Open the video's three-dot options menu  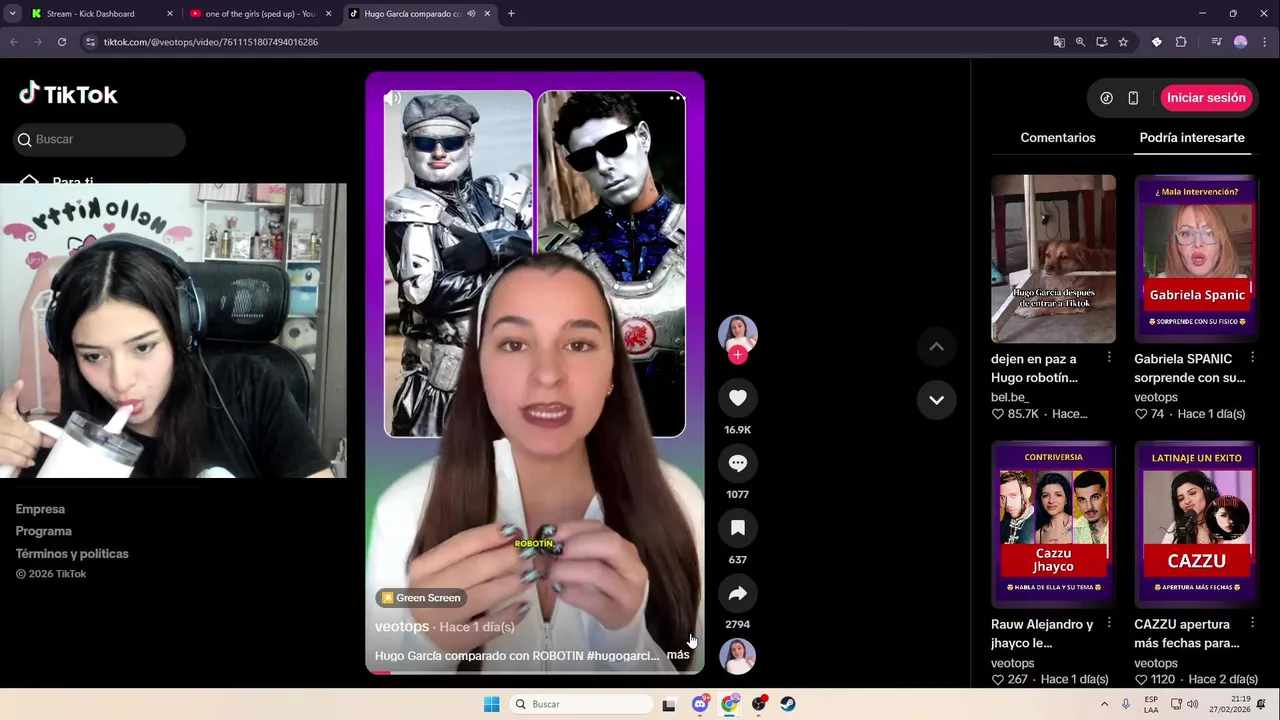pos(676,98)
